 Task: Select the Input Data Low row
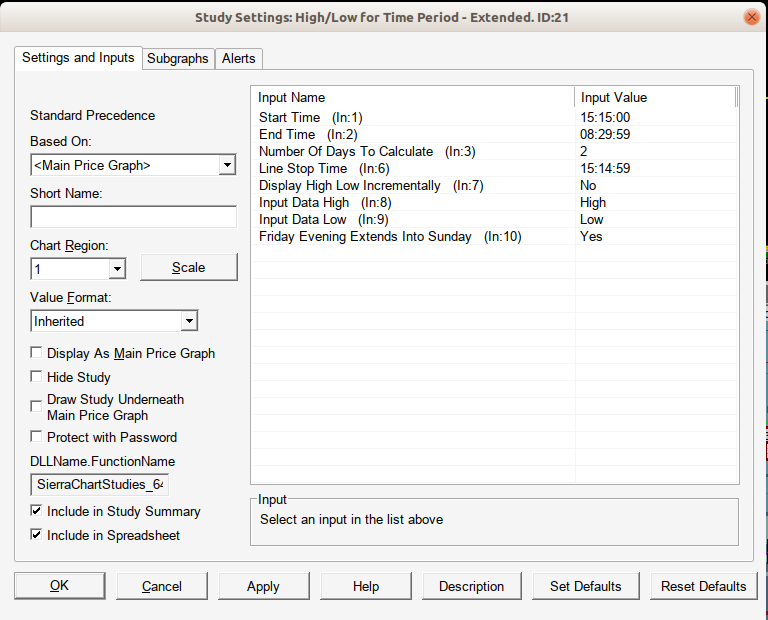[x=494, y=219]
